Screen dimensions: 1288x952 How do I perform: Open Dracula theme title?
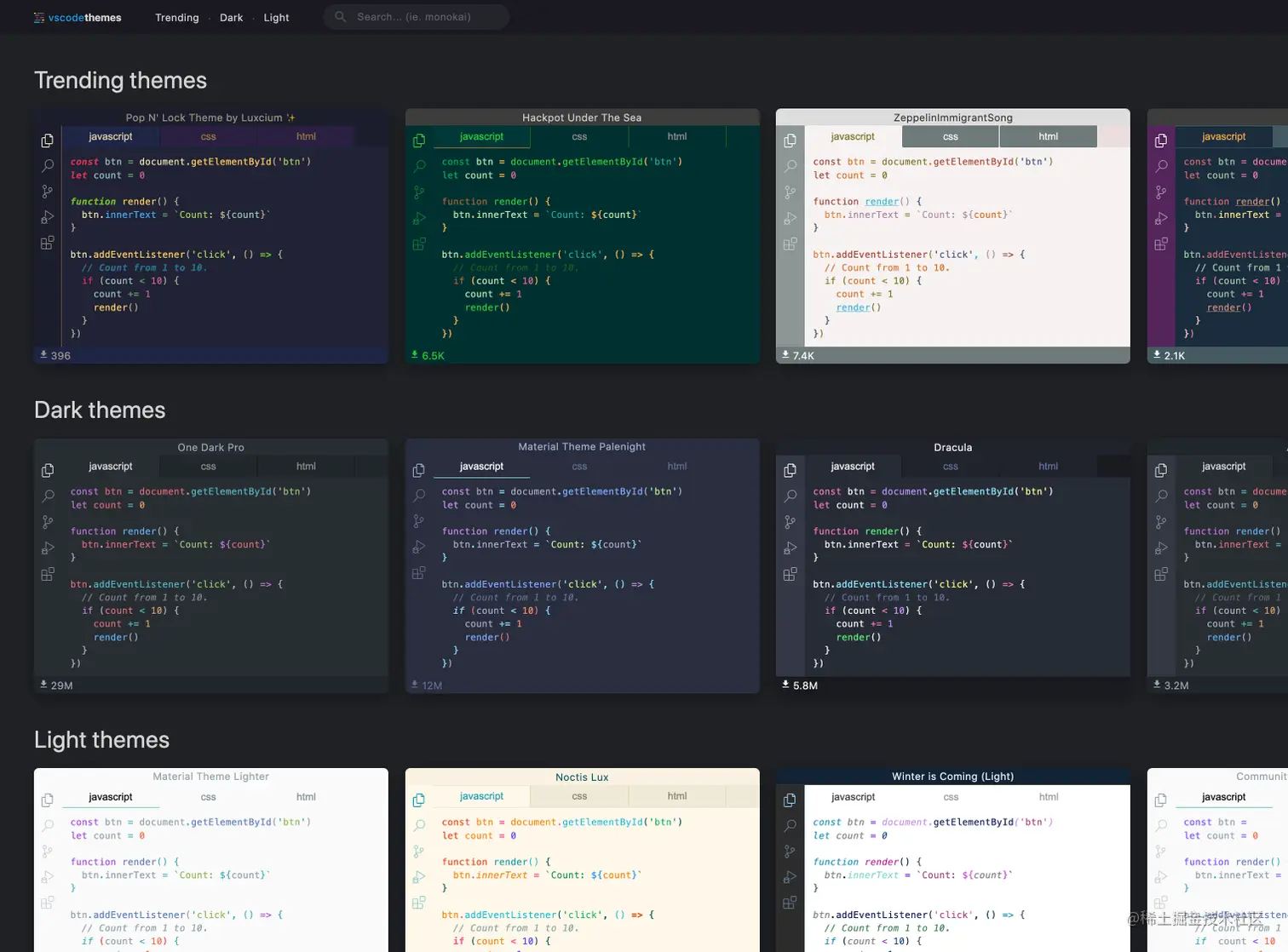pos(953,447)
